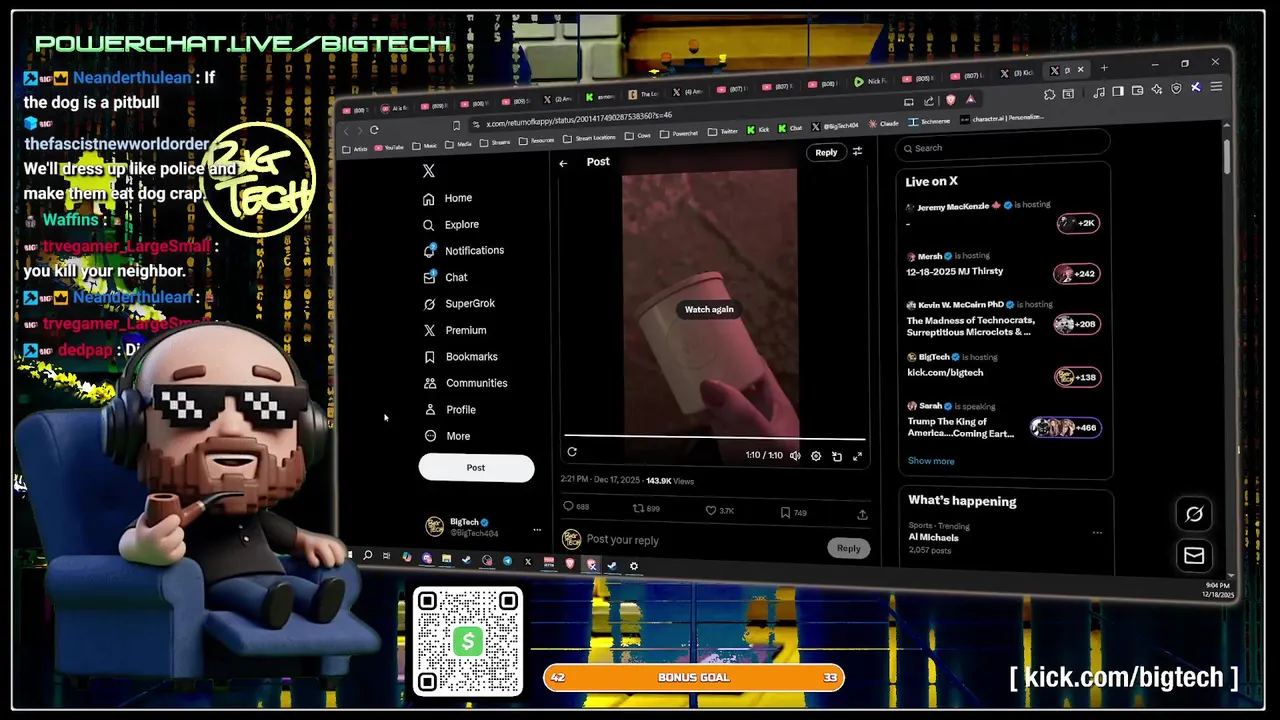Open a new browser tab
This screenshot has height=720, width=1280.
(x=1104, y=69)
